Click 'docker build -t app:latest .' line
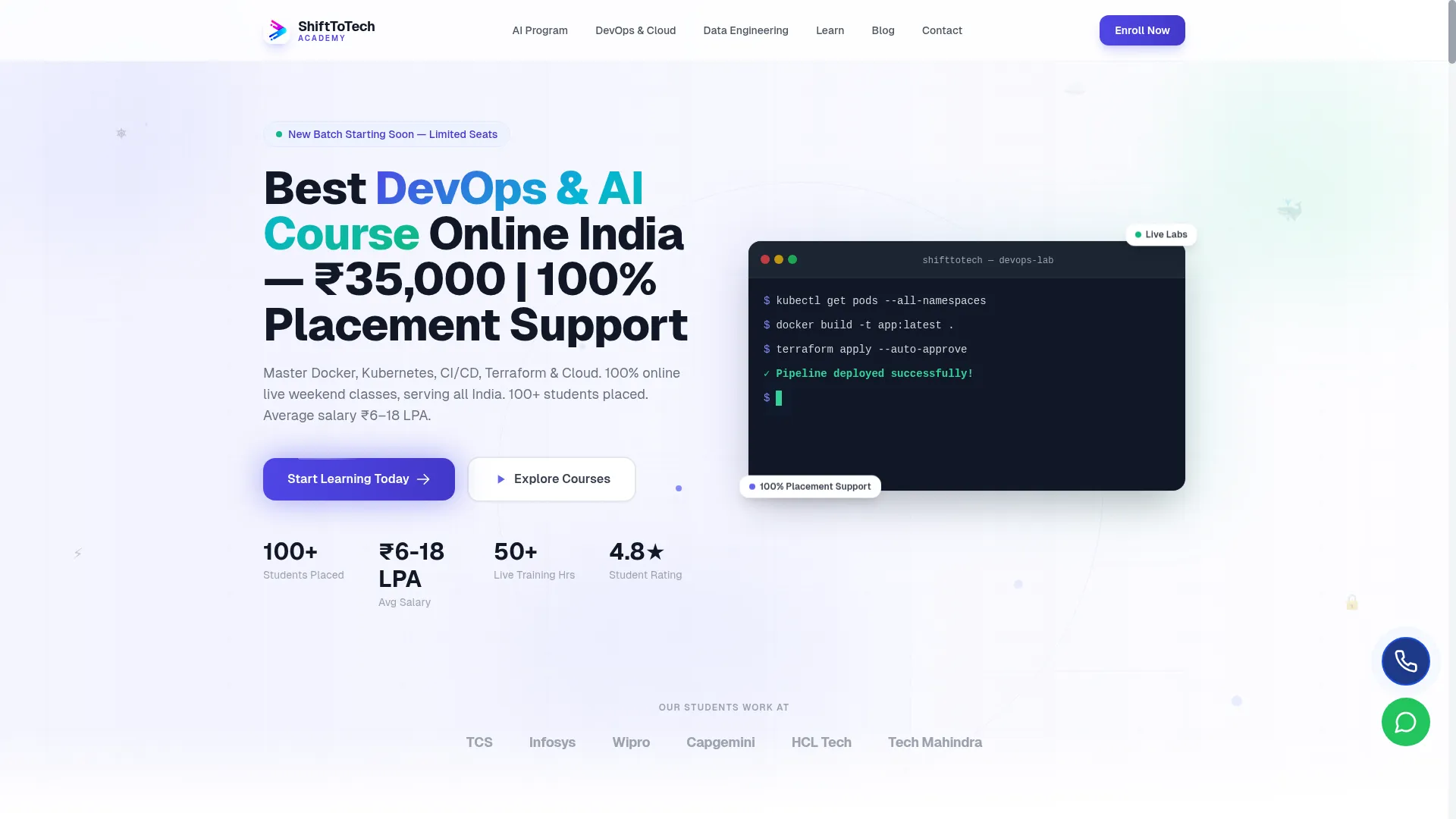 pyautogui.click(x=858, y=325)
